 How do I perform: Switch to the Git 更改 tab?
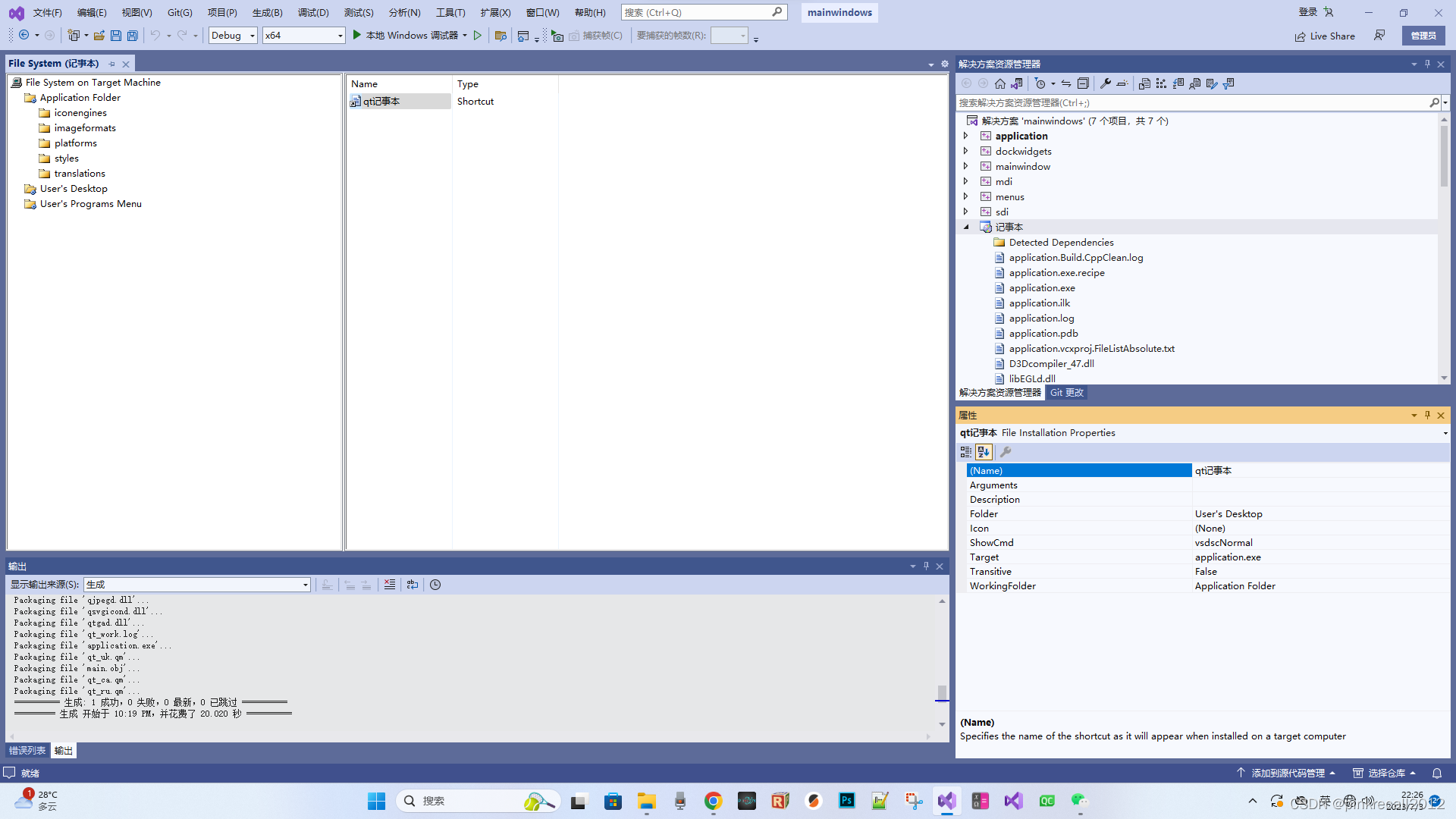click(x=1066, y=392)
